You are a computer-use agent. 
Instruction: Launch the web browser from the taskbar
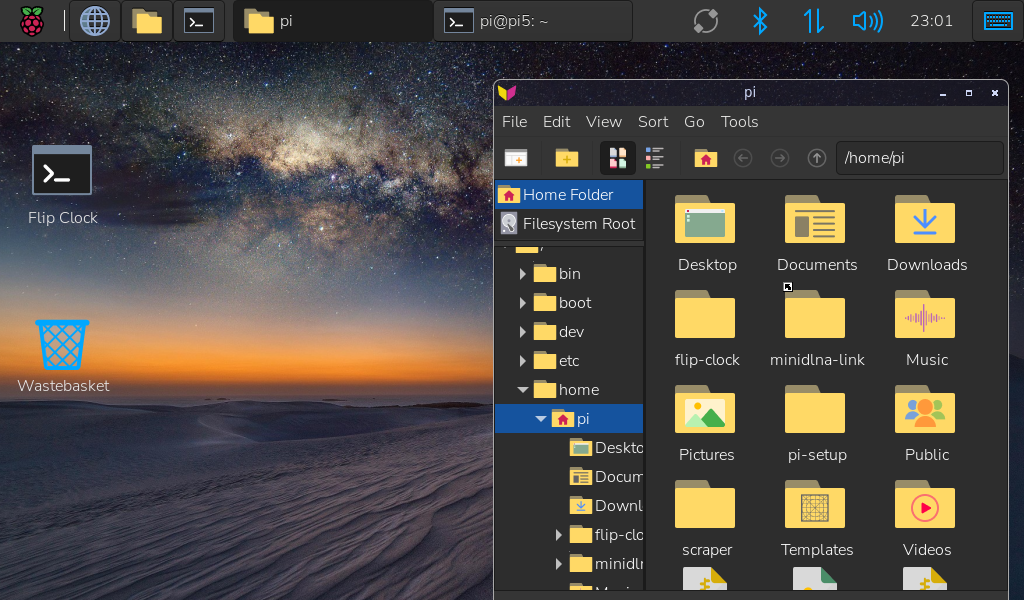tap(95, 22)
